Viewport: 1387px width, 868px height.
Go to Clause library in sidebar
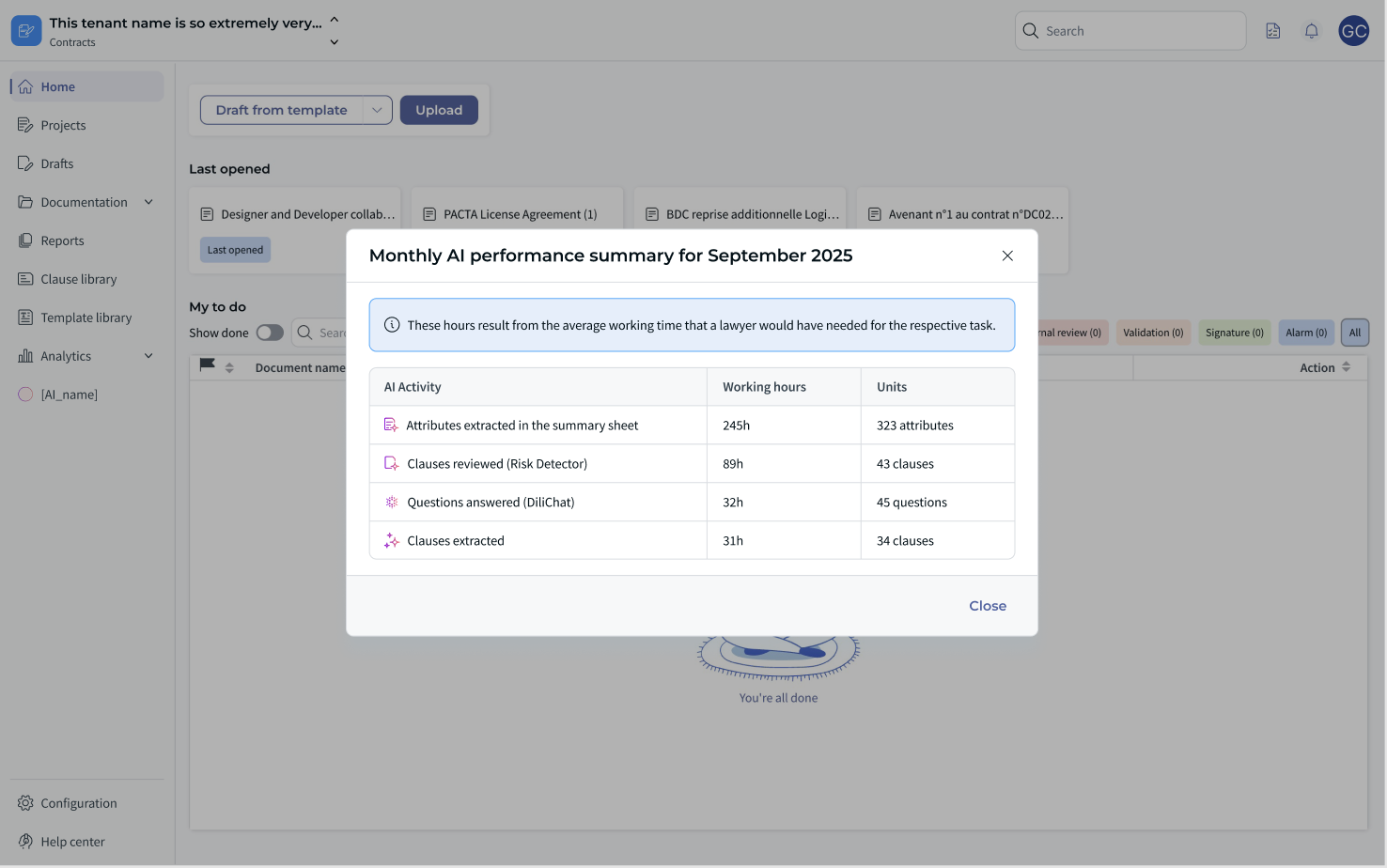coord(79,279)
